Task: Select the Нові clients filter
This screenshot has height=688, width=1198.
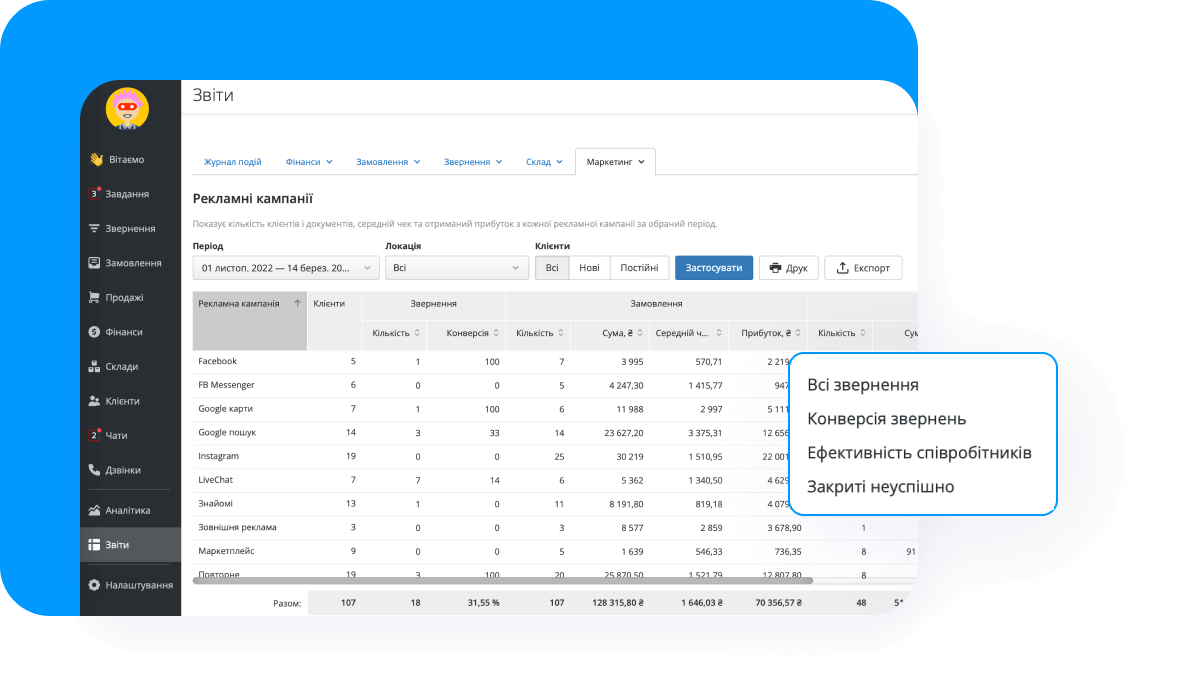Action: pos(590,267)
